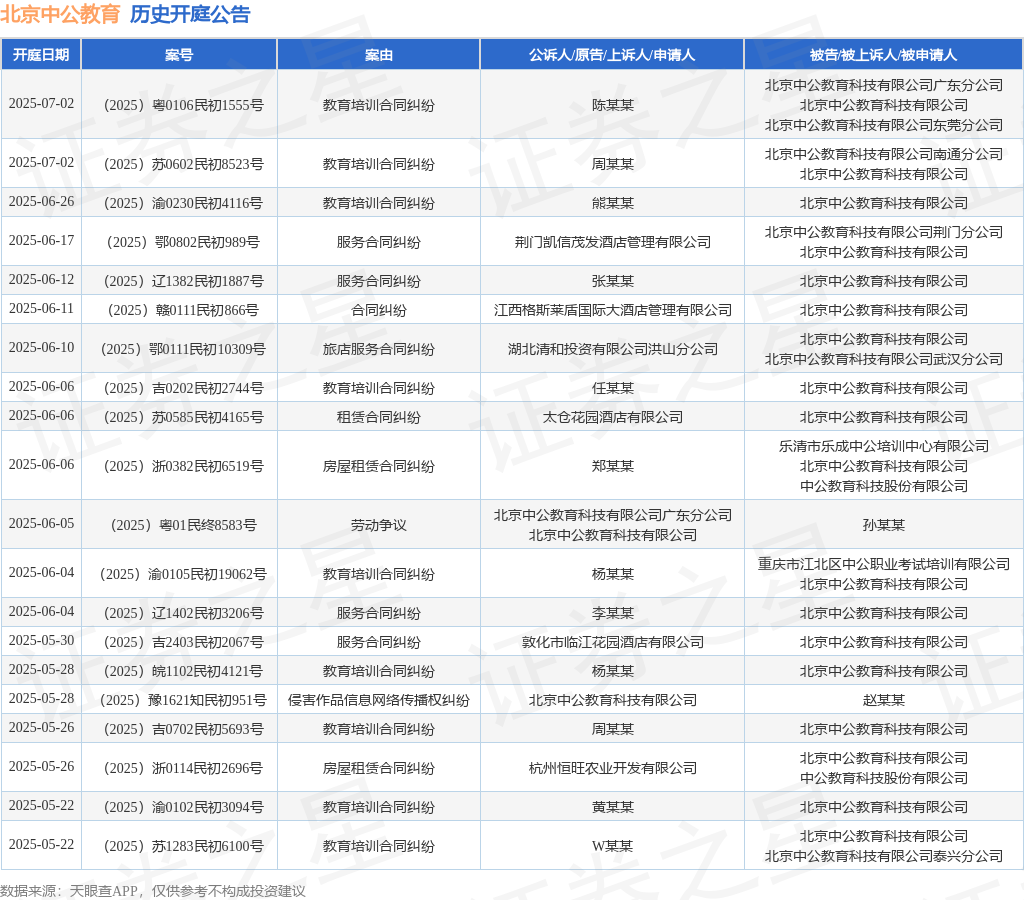The width and height of the screenshot is (1024, 900).
Task: Click the 案由 column header
Action: pos(379,55)
